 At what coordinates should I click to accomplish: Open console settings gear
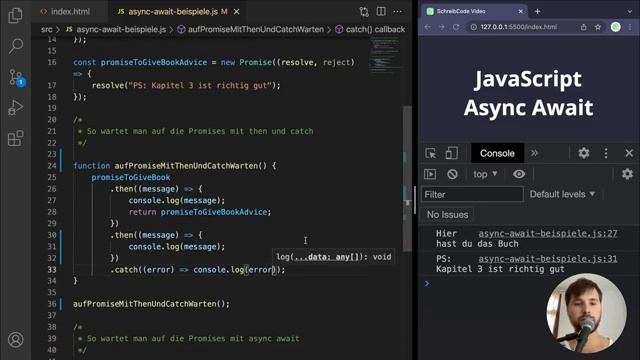tap(627, 174)
